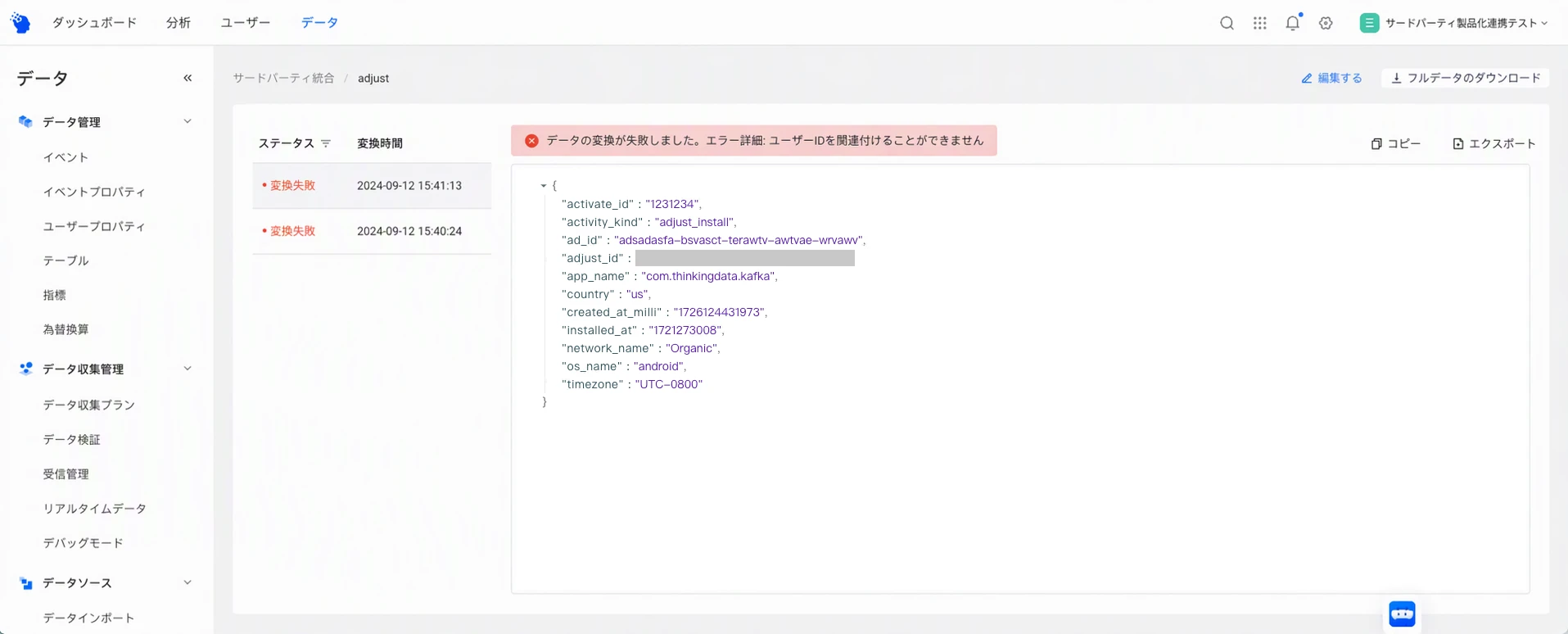Click the ステータス filter icon
This screenshot has height=634, width=1568.
click(x=326, y=143)
